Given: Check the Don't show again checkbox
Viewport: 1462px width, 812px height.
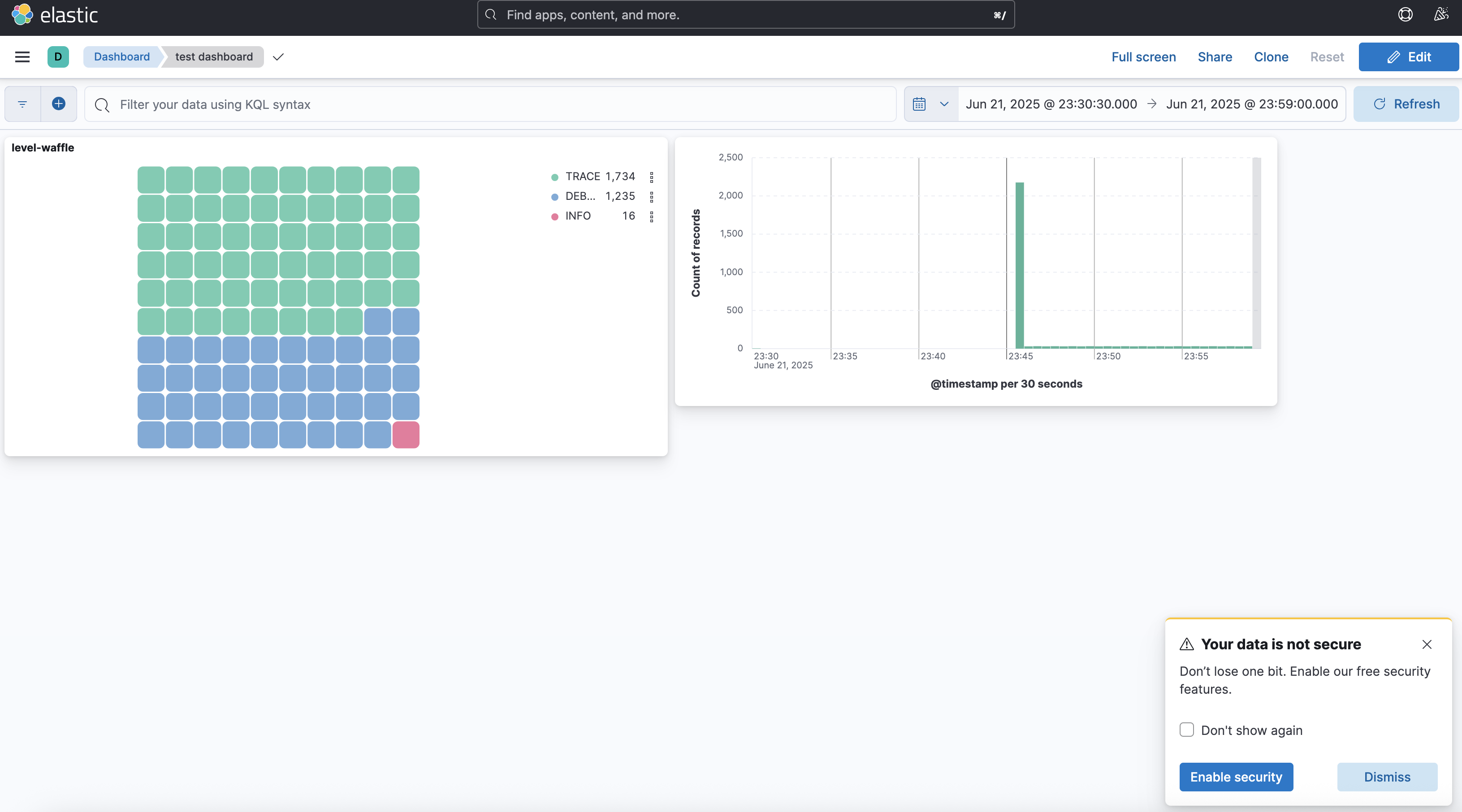Looking at the screenshot, I should (x=1187, y=730).
